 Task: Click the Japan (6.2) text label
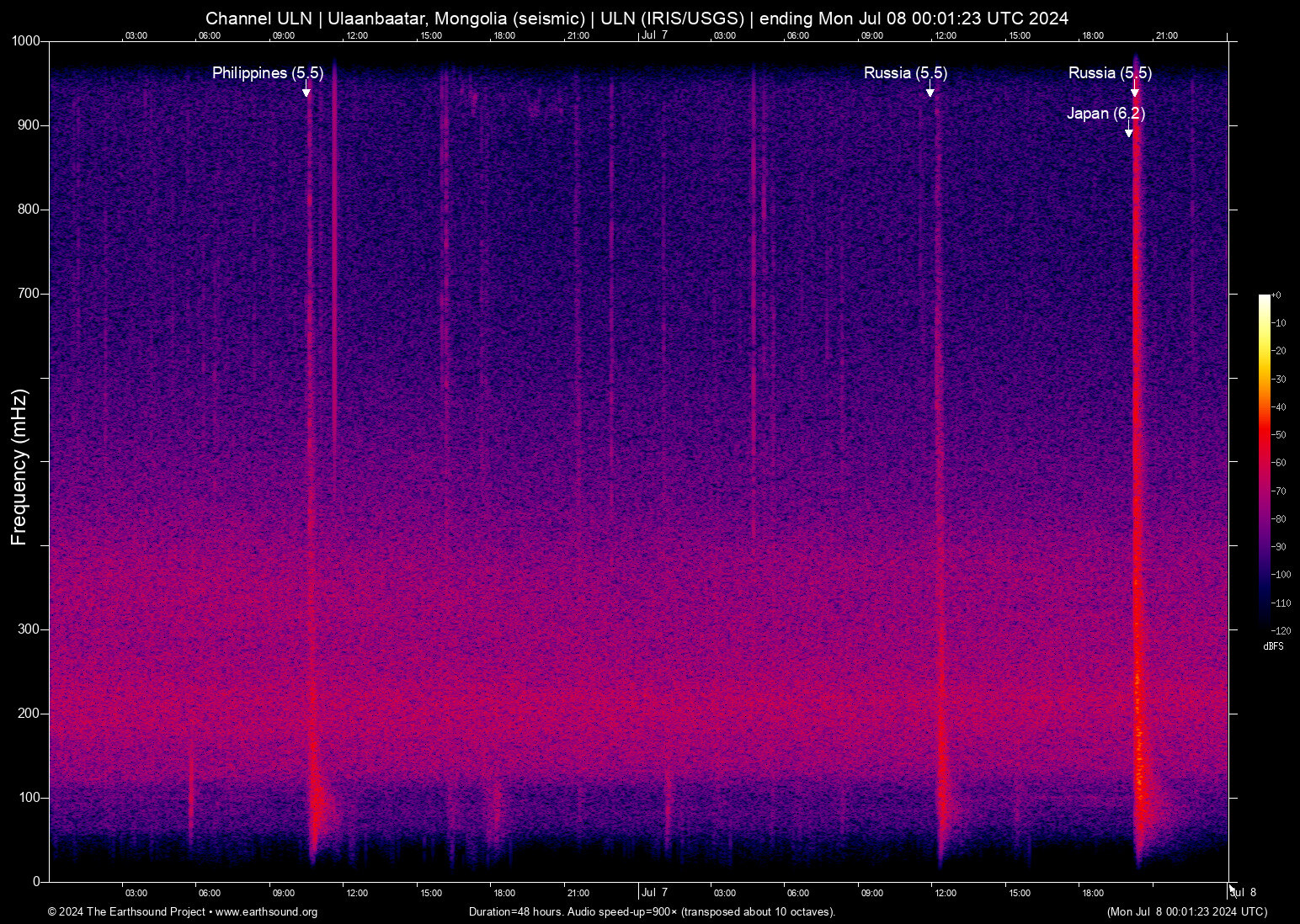click(1106, 114)
